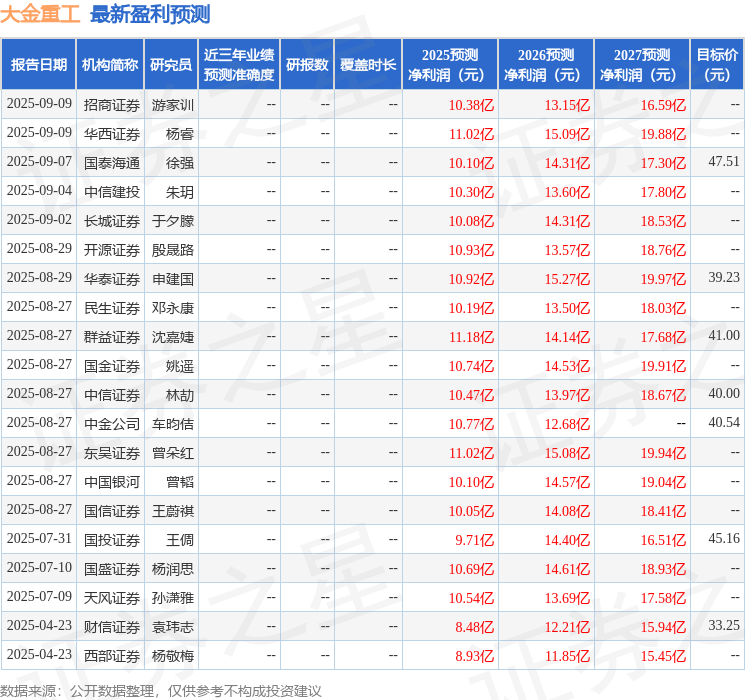745x700 pixels.
Task: Select the 招商证券 institution cell
Action: (x=112, y=105)
